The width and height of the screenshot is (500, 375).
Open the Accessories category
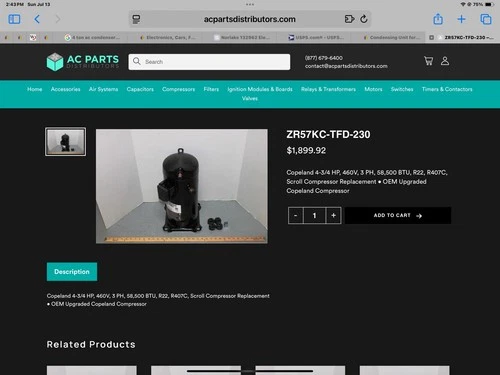(65, 89)
